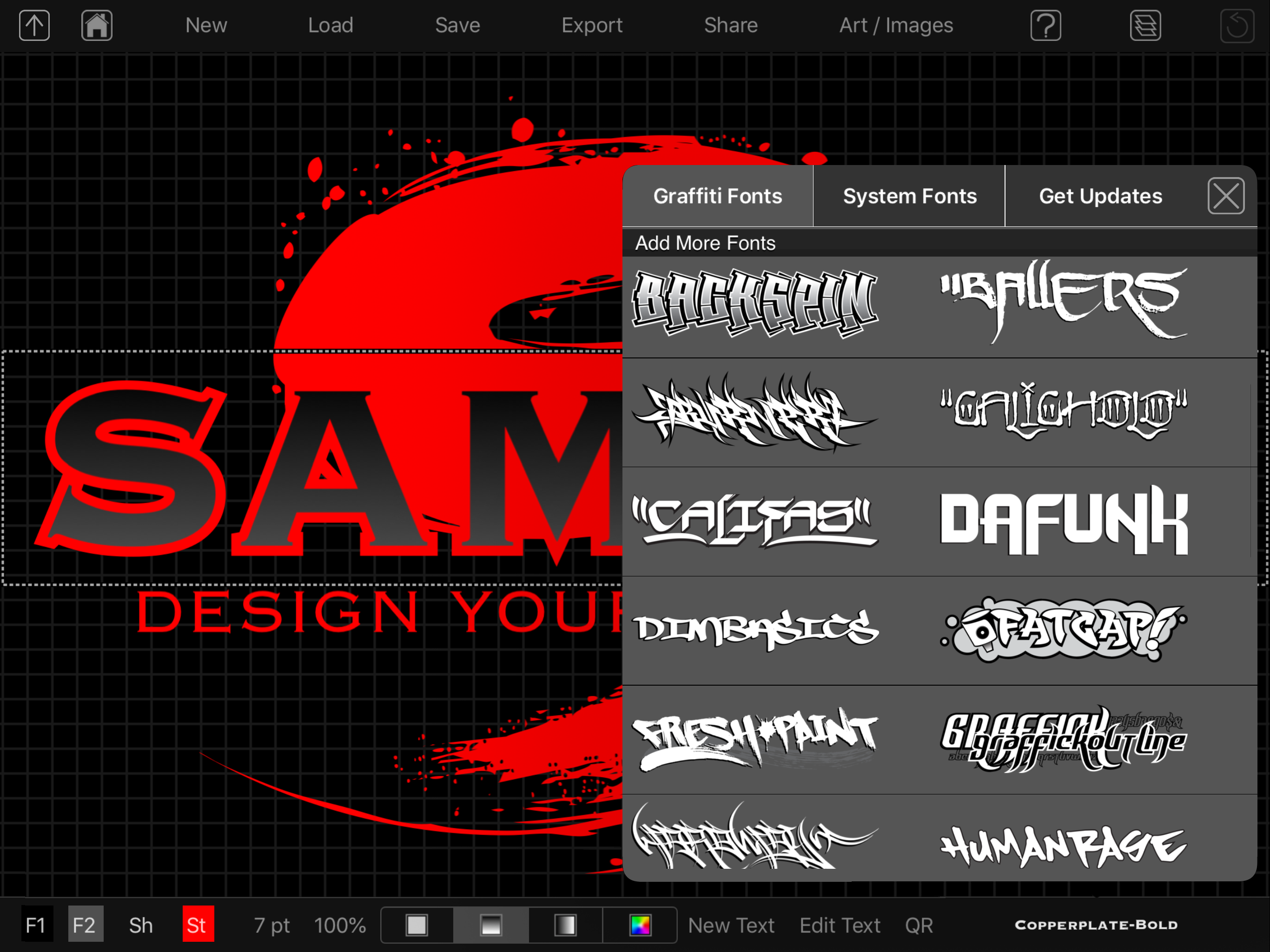
Task: Tap the upload arrow icon
Action: 34,25
